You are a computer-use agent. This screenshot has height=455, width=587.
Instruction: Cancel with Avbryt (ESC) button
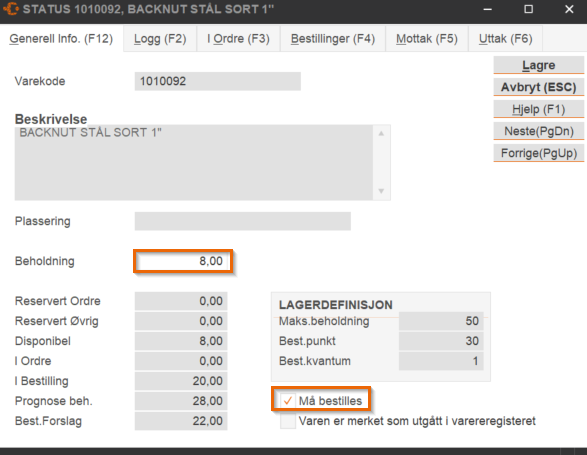(x=539, y=87)
